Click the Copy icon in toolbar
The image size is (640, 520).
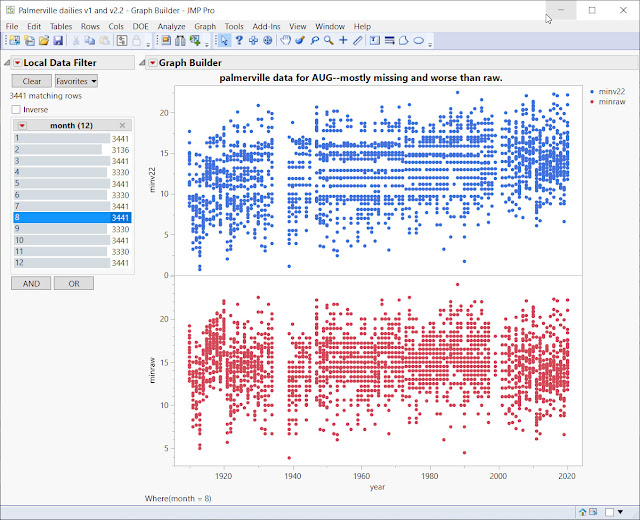click(90, 40)
